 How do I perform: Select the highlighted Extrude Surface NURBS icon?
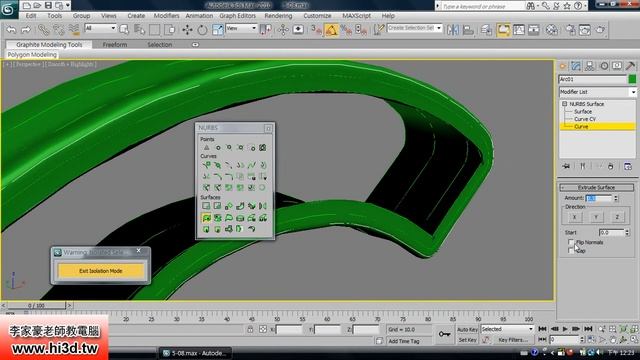[207, 218]
